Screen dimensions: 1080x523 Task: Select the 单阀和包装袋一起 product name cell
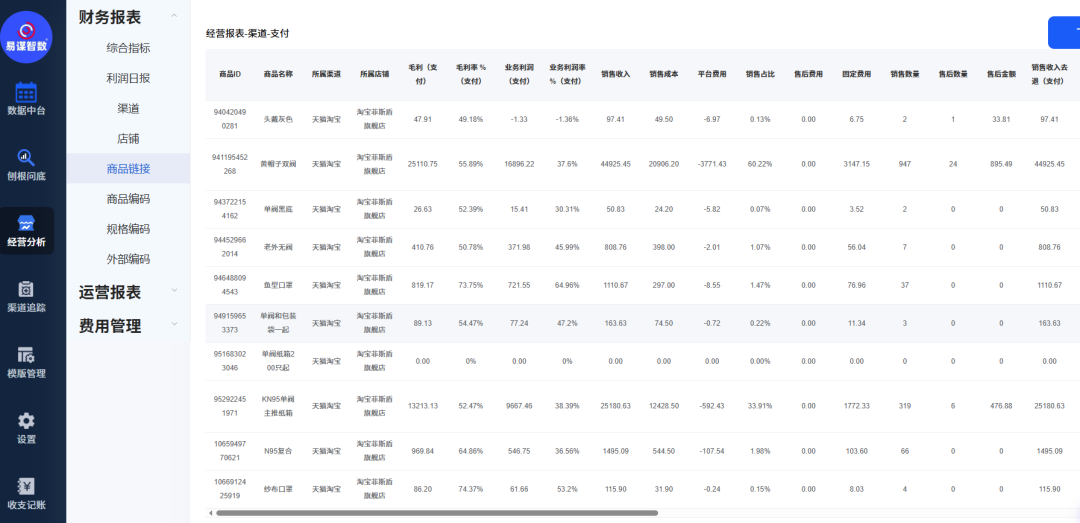pos(278,322)
